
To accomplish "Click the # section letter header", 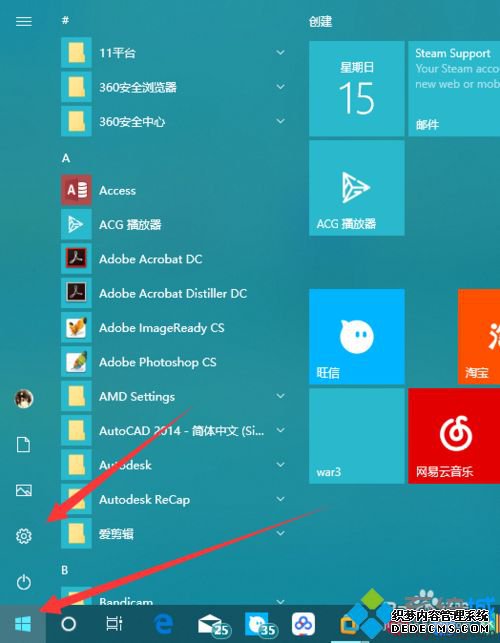I will point(65,20).
